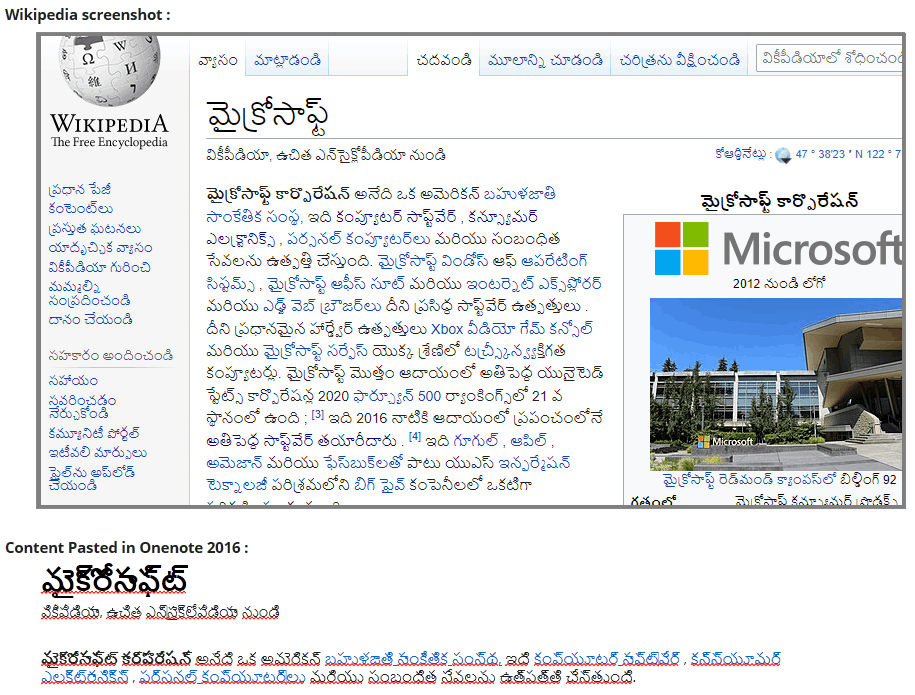915x695 pixels.
Task: Select the చదవండి read tab
Action: point(443,59)
